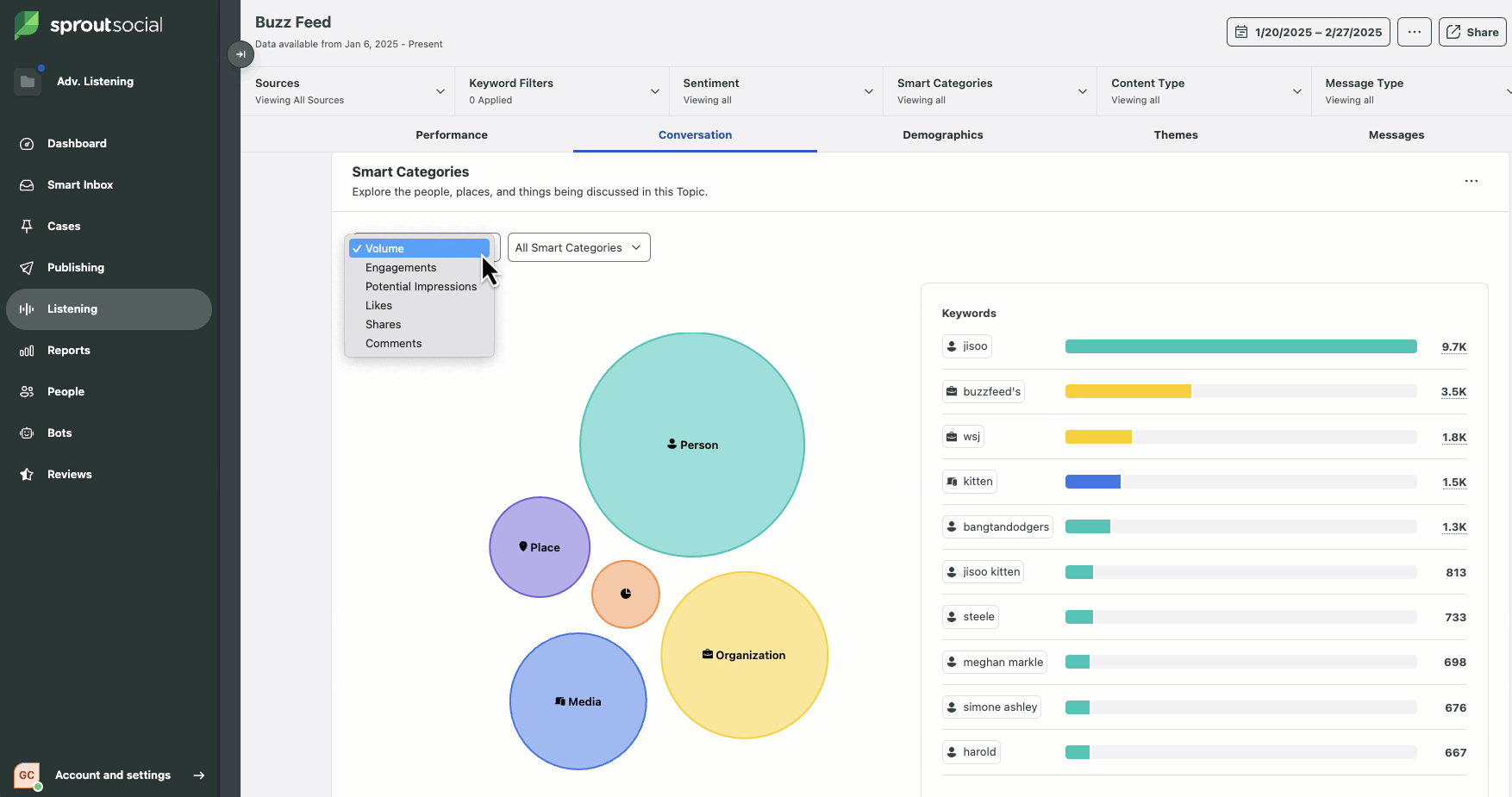Collapse the sidebar using the arrow icon
Screen dimensions: 1512x797
[241, 54]
